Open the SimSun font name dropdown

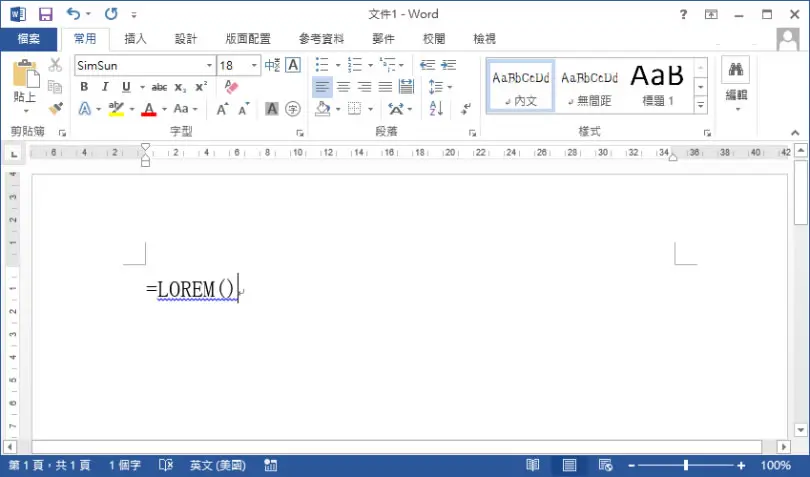[209, 66]
